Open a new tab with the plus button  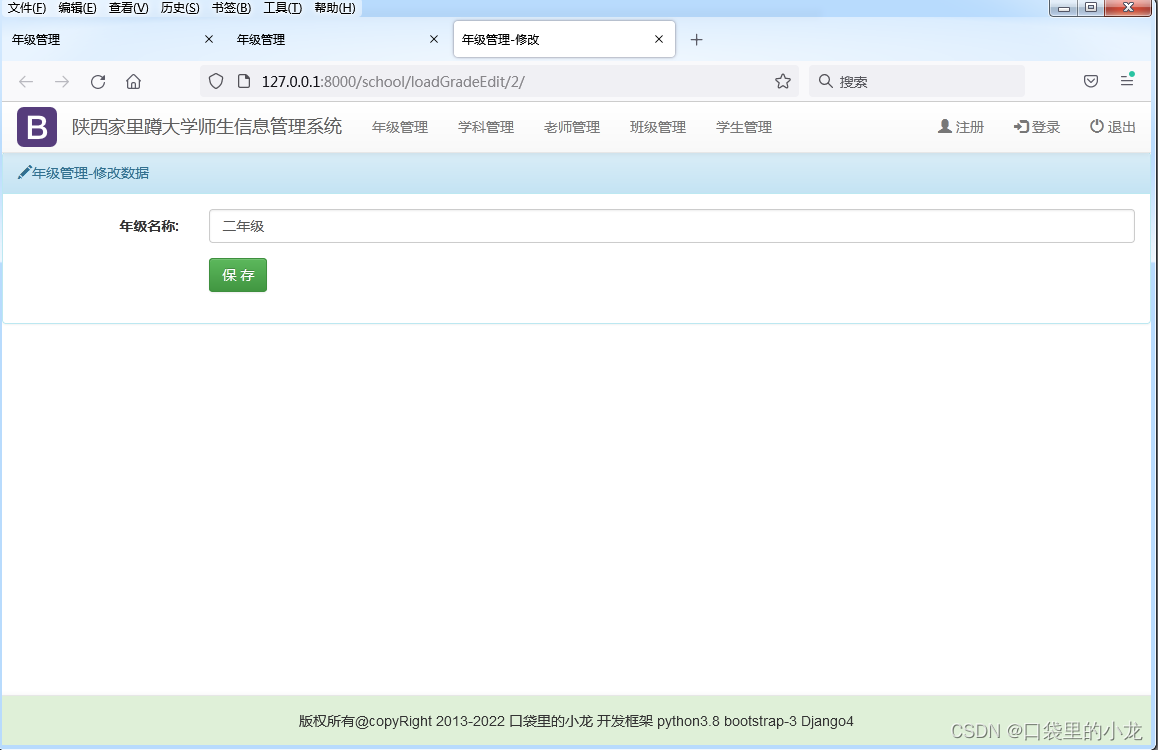pos(696,40)
